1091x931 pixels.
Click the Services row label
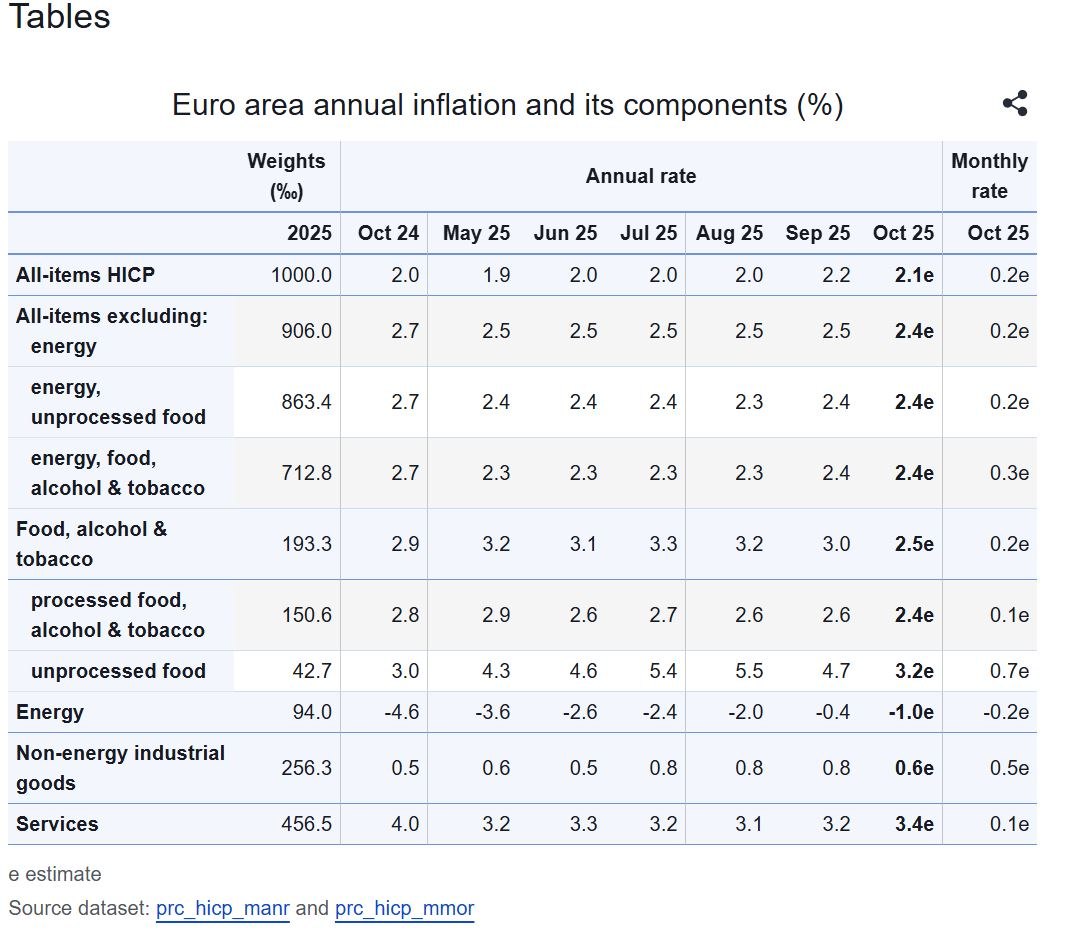(57, 824)
